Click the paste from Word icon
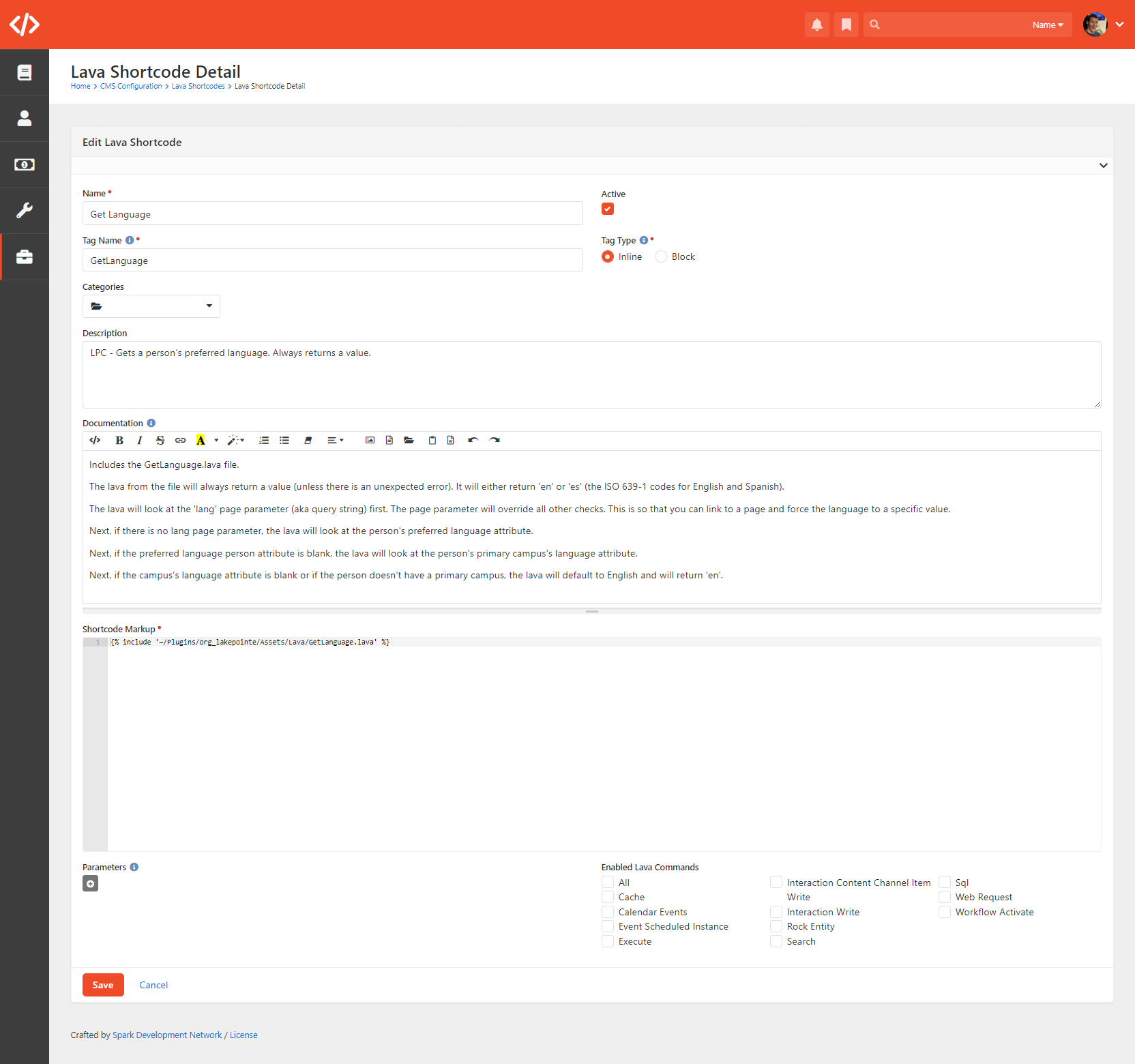Image resolution: width=1135 pixels, height=1064 pixels. pos(451,441)
